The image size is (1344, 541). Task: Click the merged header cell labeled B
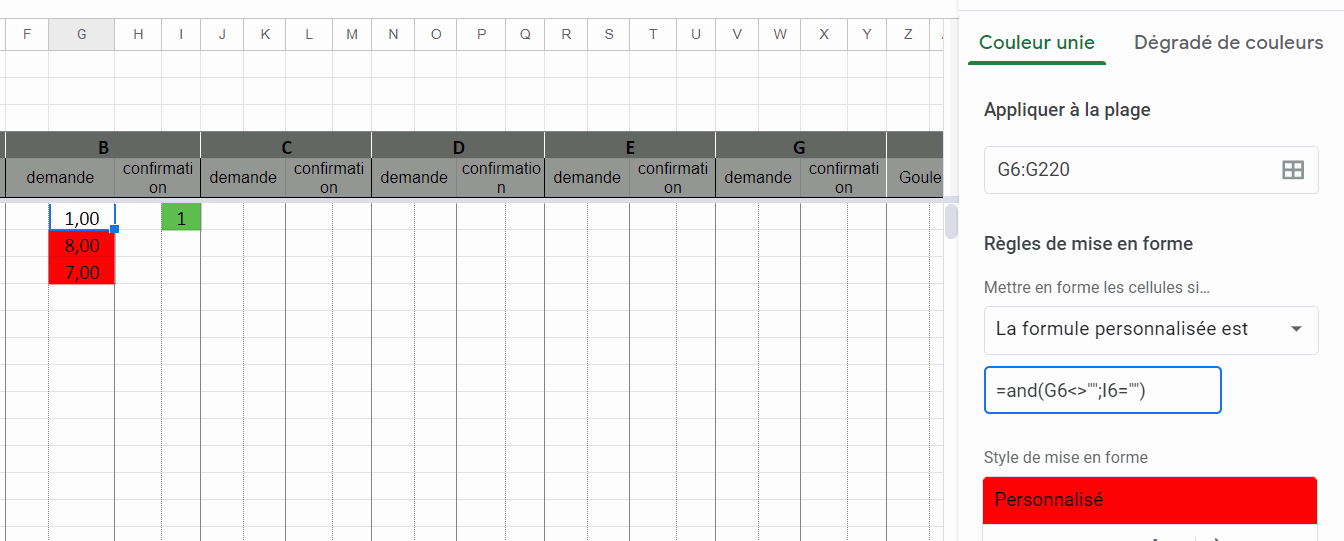103,147
